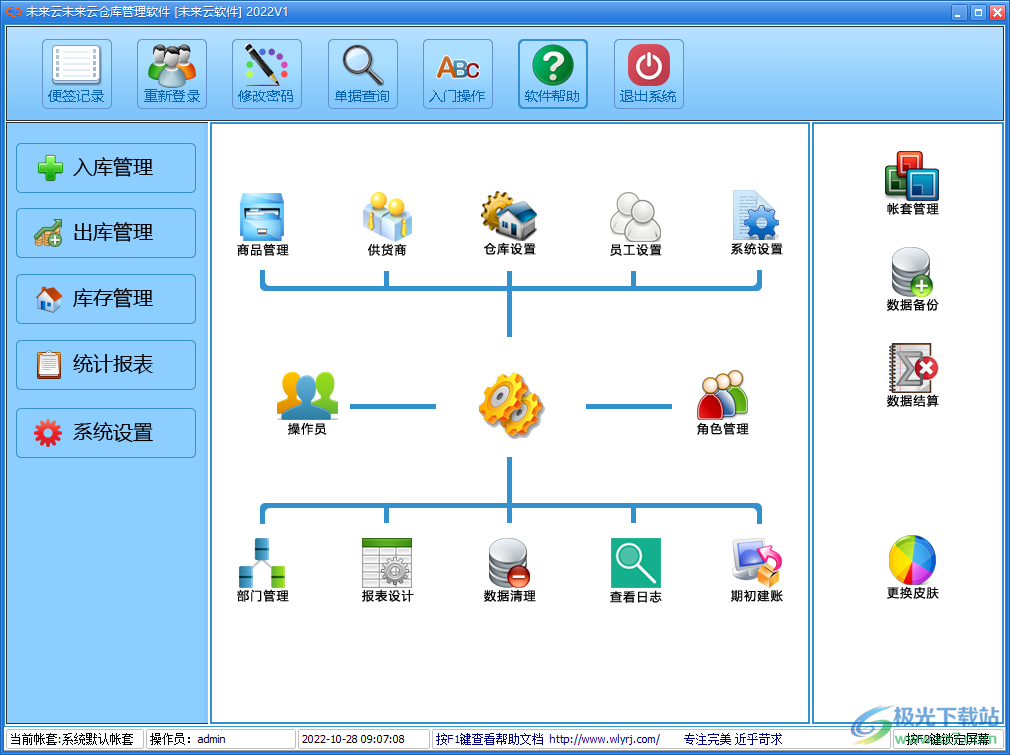
Task: Open 查看日志 view log icon
Action: pos(636,571)
